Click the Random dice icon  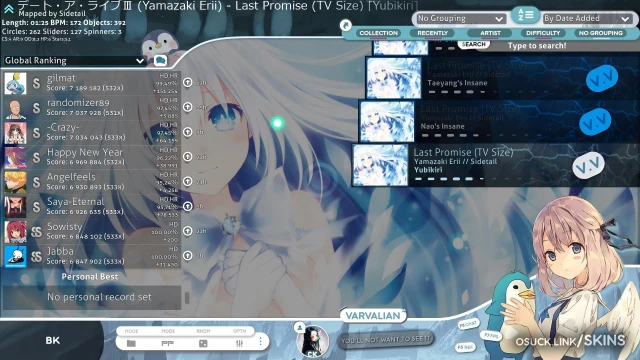click(x=203, y=343)
